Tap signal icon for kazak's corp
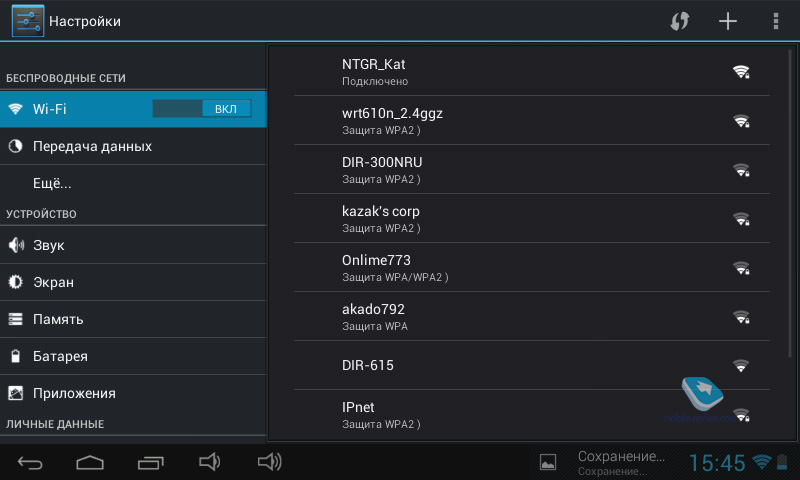Image resolution: width=800 pixels, height=480 pixels. [741, 218]
